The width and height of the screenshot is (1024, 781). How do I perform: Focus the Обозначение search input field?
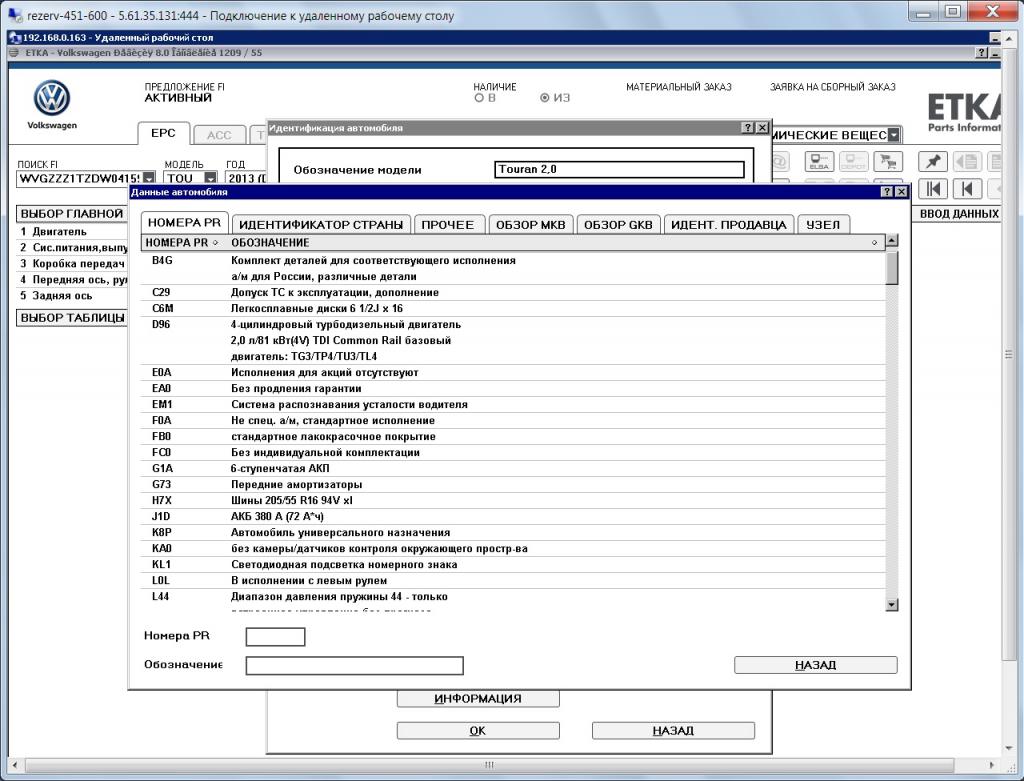click(355, 665)
